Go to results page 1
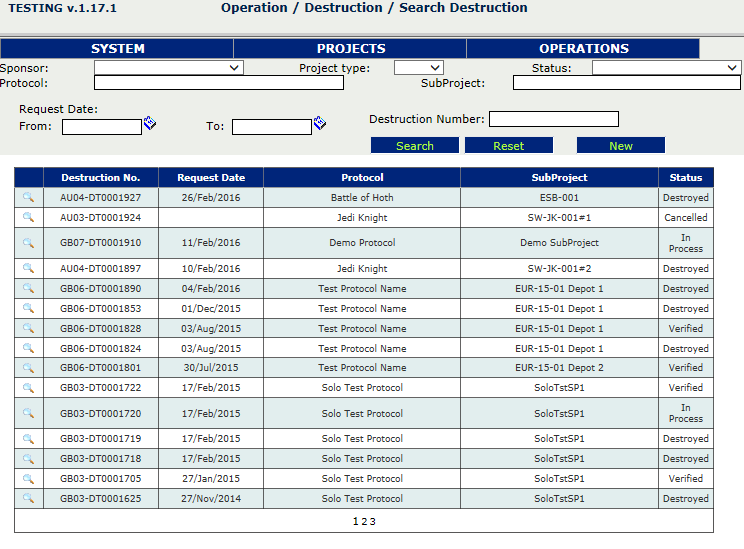 (355, 521)
